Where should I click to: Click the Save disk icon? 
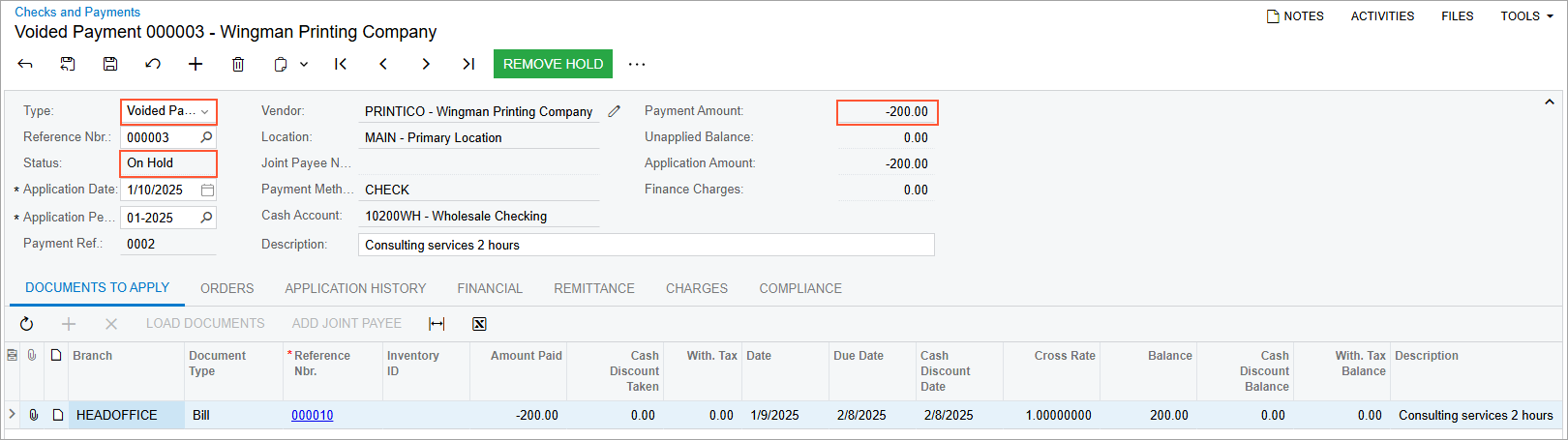pos(110,64)
